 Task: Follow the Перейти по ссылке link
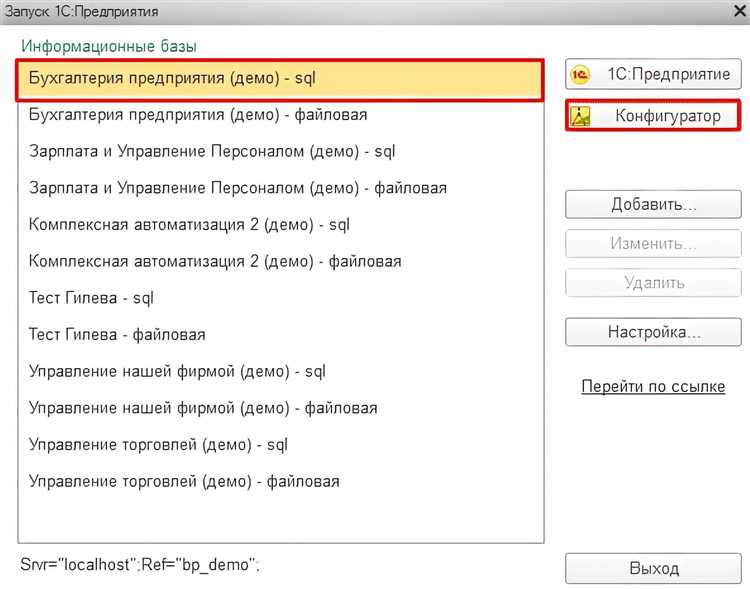click(x=653, y=387)
